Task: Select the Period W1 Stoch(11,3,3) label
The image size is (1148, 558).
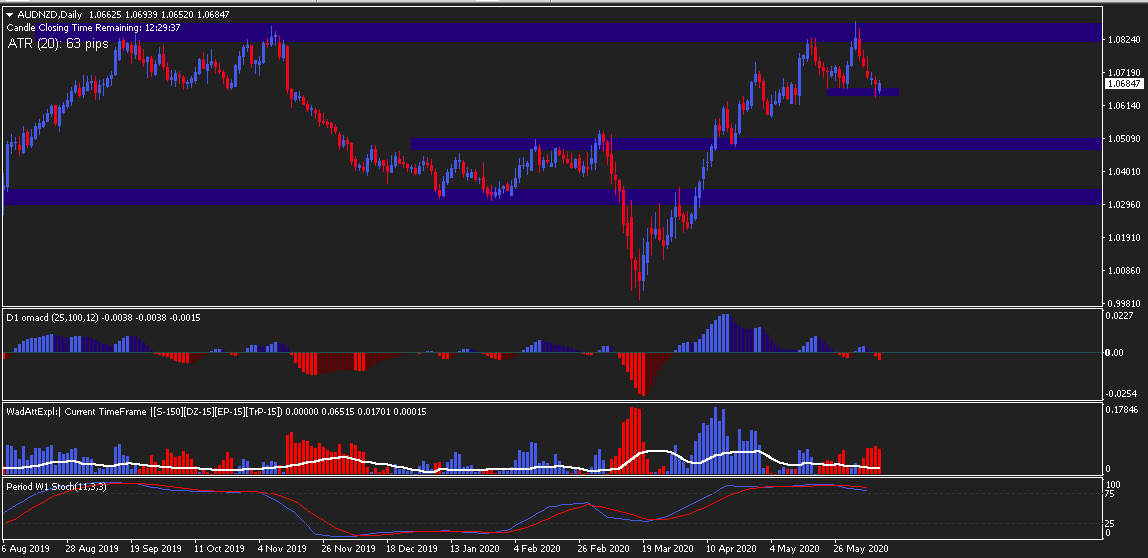Action: [x=56, y=486]
